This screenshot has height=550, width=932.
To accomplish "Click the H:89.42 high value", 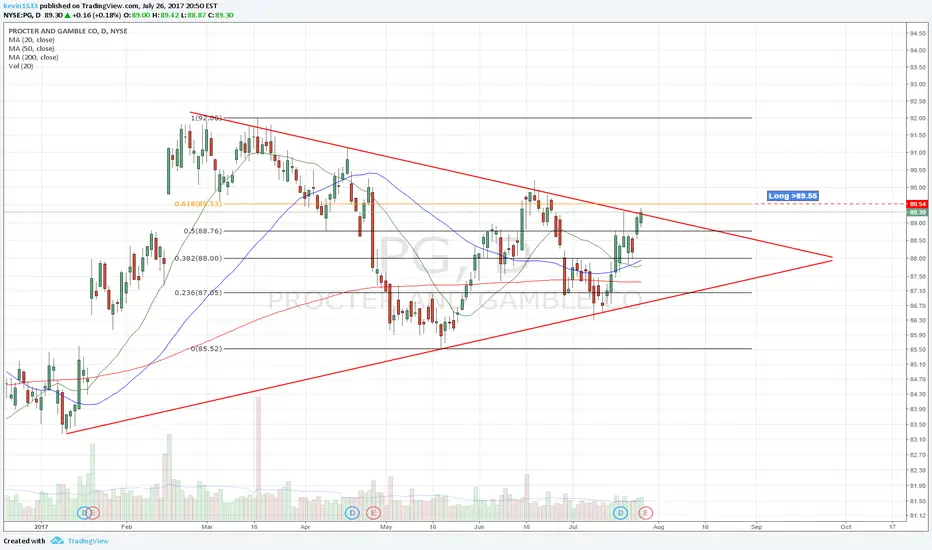I will pos(165,15).
